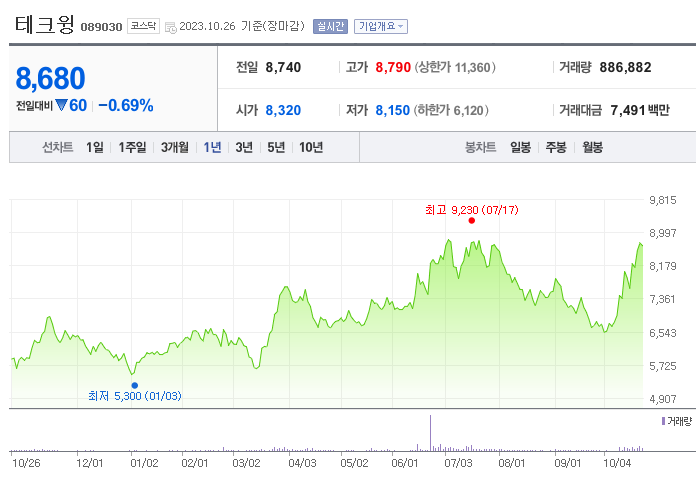Click stock code 089030
Image resolution: width=696 pixels, height=486 pixels.
click(x=101, y=27)
